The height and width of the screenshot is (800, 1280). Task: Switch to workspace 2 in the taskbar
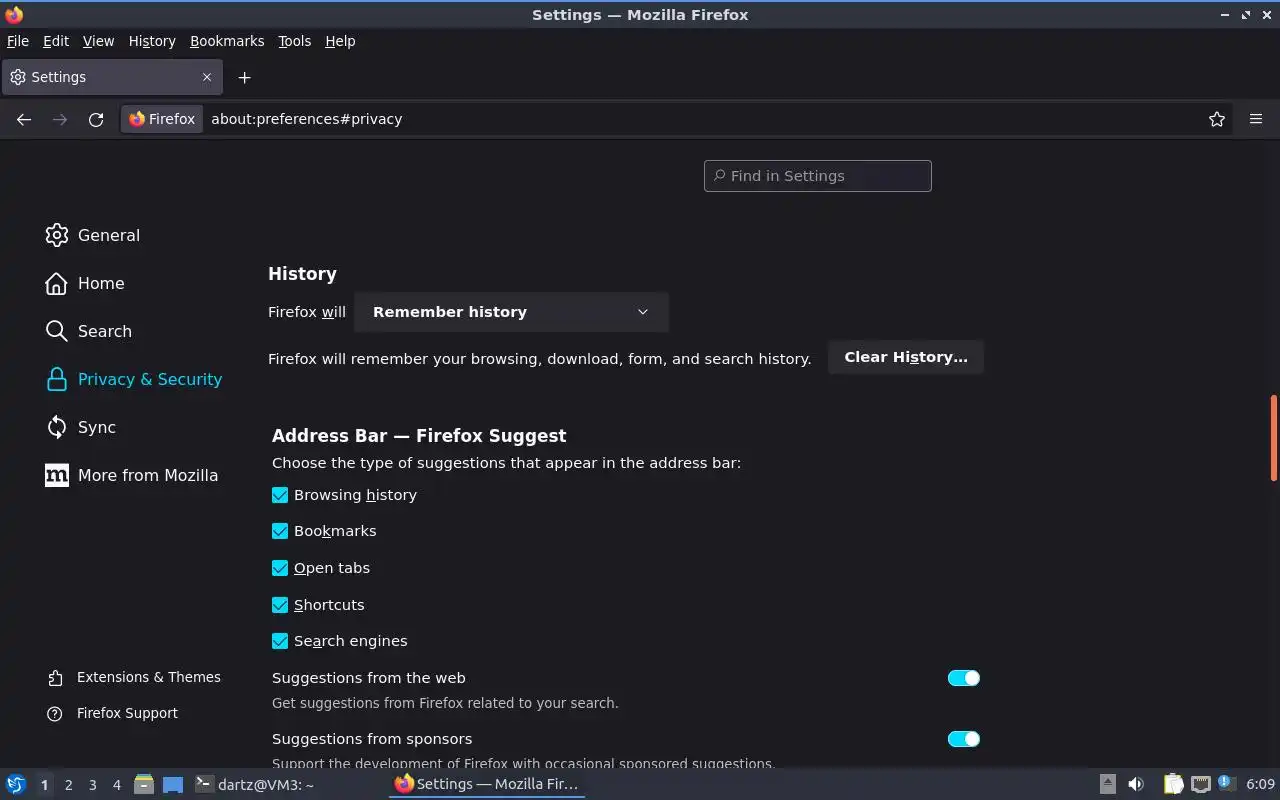(69, 785)
